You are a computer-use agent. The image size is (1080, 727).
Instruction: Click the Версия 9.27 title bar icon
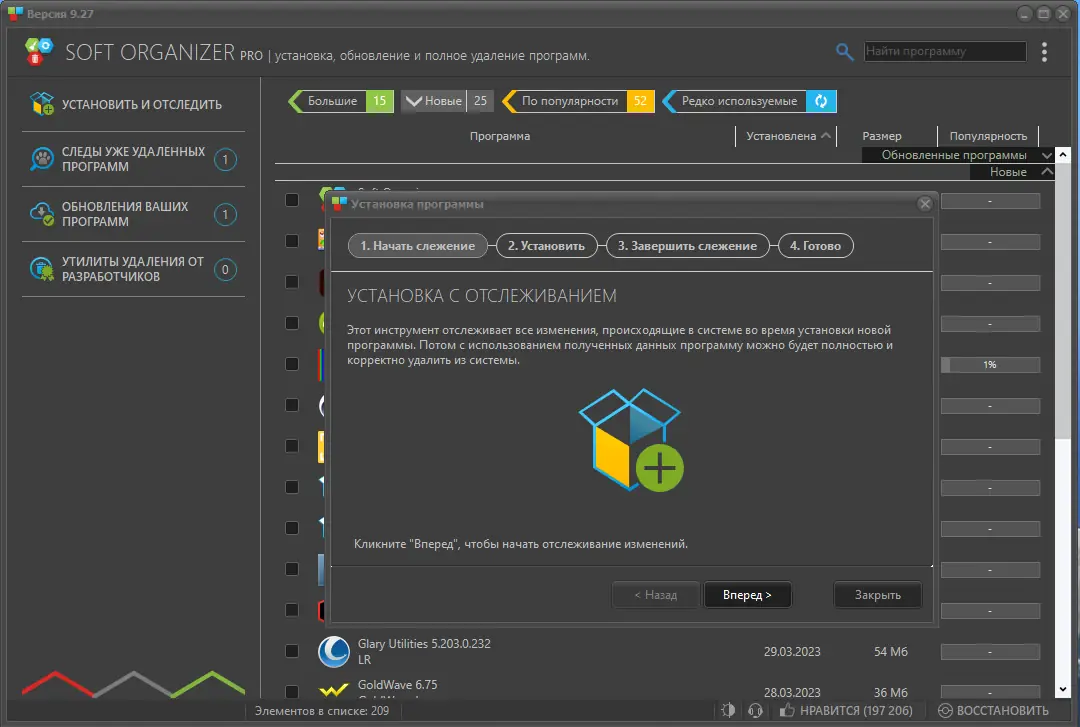[x=15, y=13]
